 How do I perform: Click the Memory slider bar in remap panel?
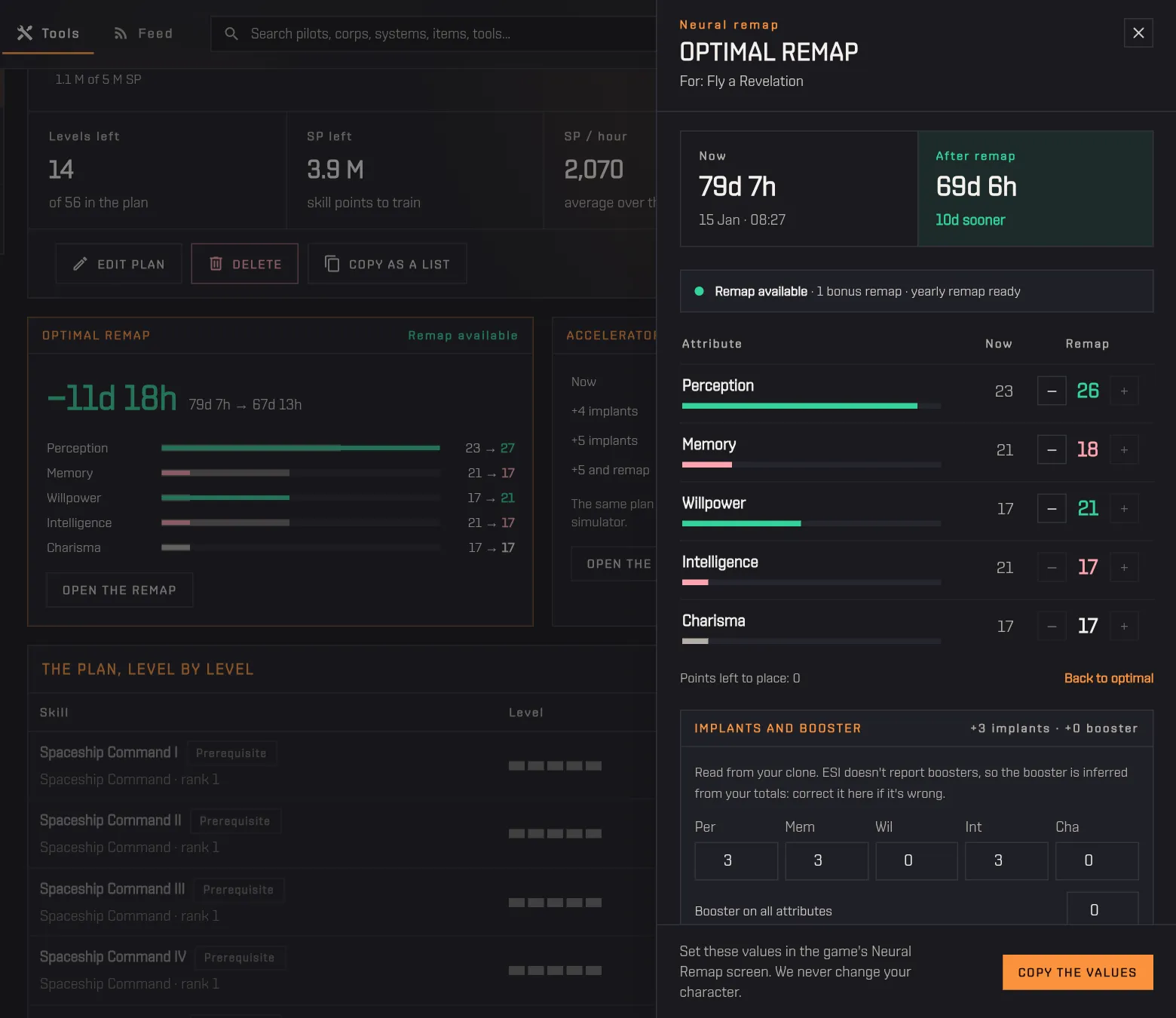click(x=811, y=465)
